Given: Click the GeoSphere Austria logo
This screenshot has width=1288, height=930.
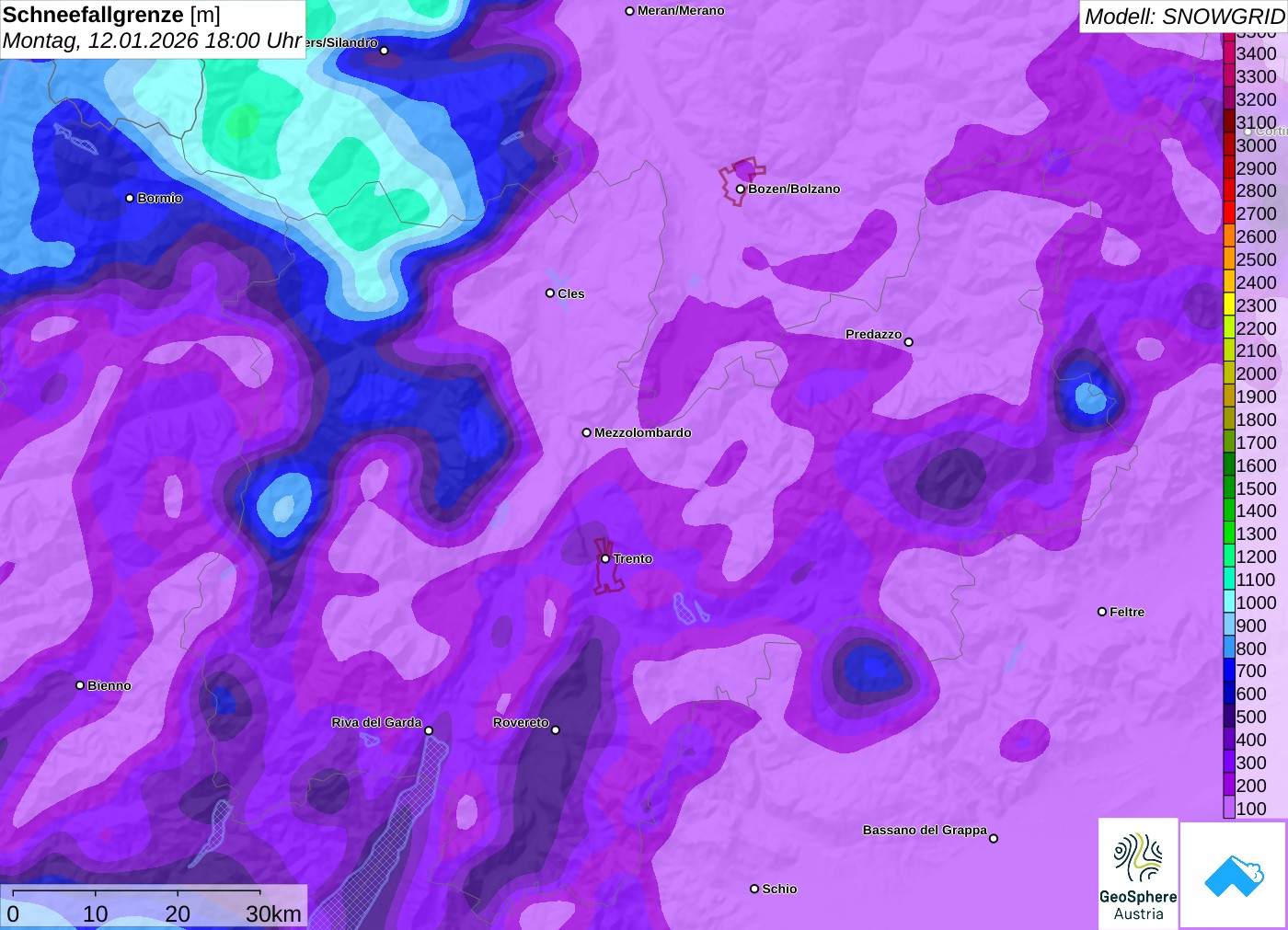Looking at the screenshot, I should 1138,873.
